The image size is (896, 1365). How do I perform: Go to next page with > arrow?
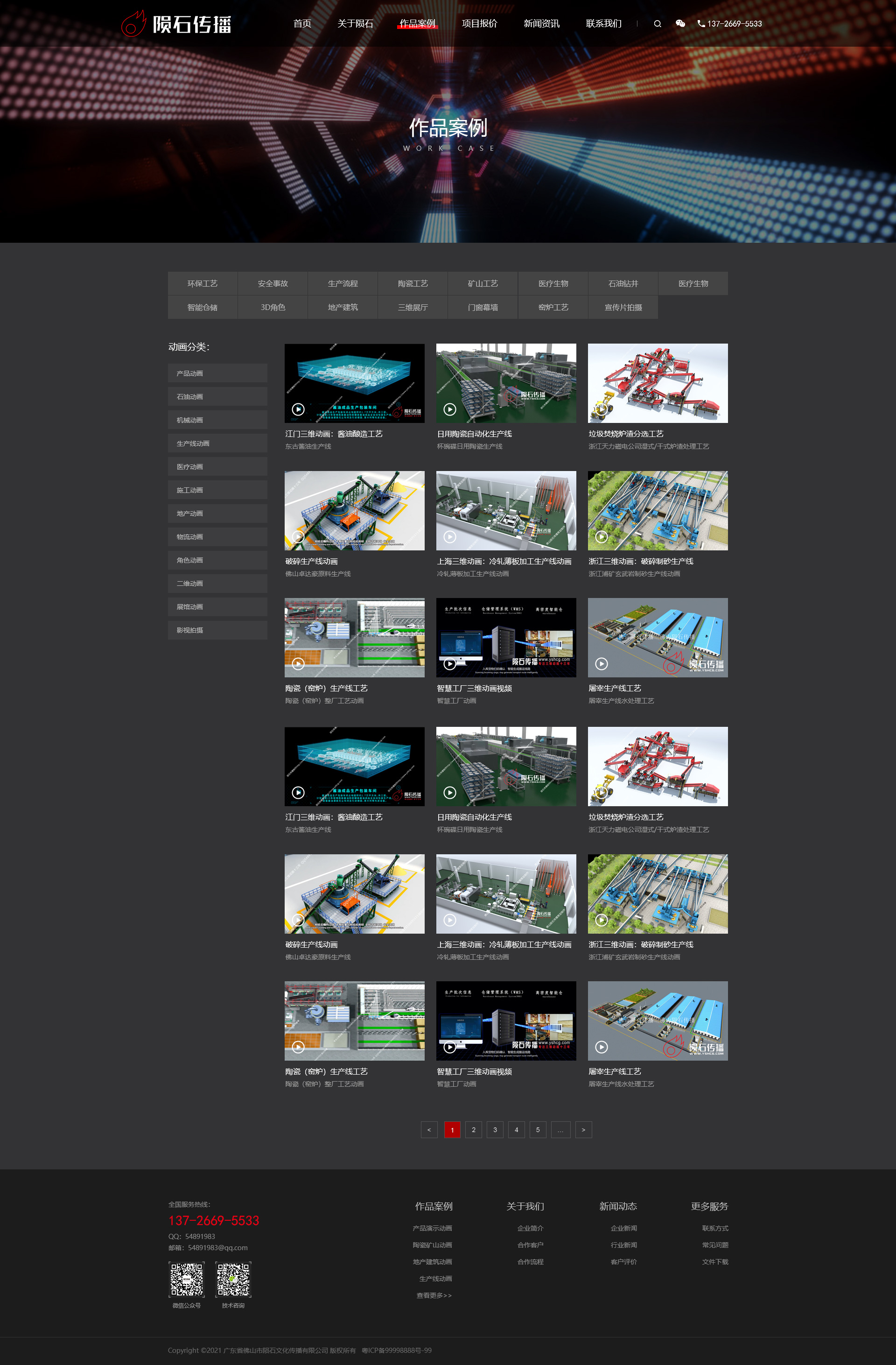pyautogui.click(x=583, y=1129)
